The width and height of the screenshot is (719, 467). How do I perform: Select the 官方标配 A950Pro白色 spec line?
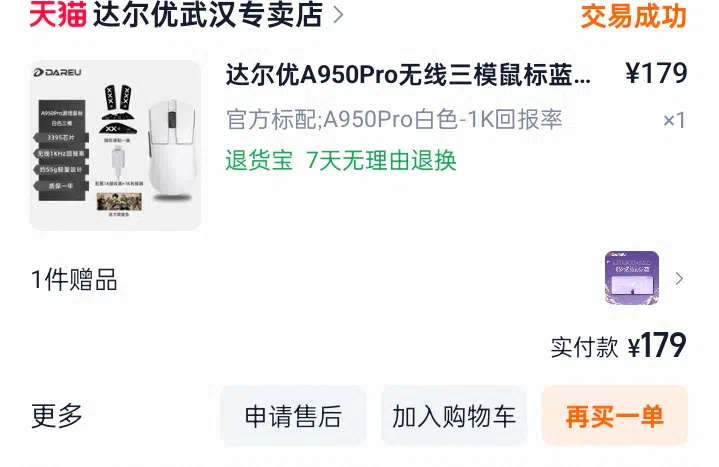[x=394, y=119]
